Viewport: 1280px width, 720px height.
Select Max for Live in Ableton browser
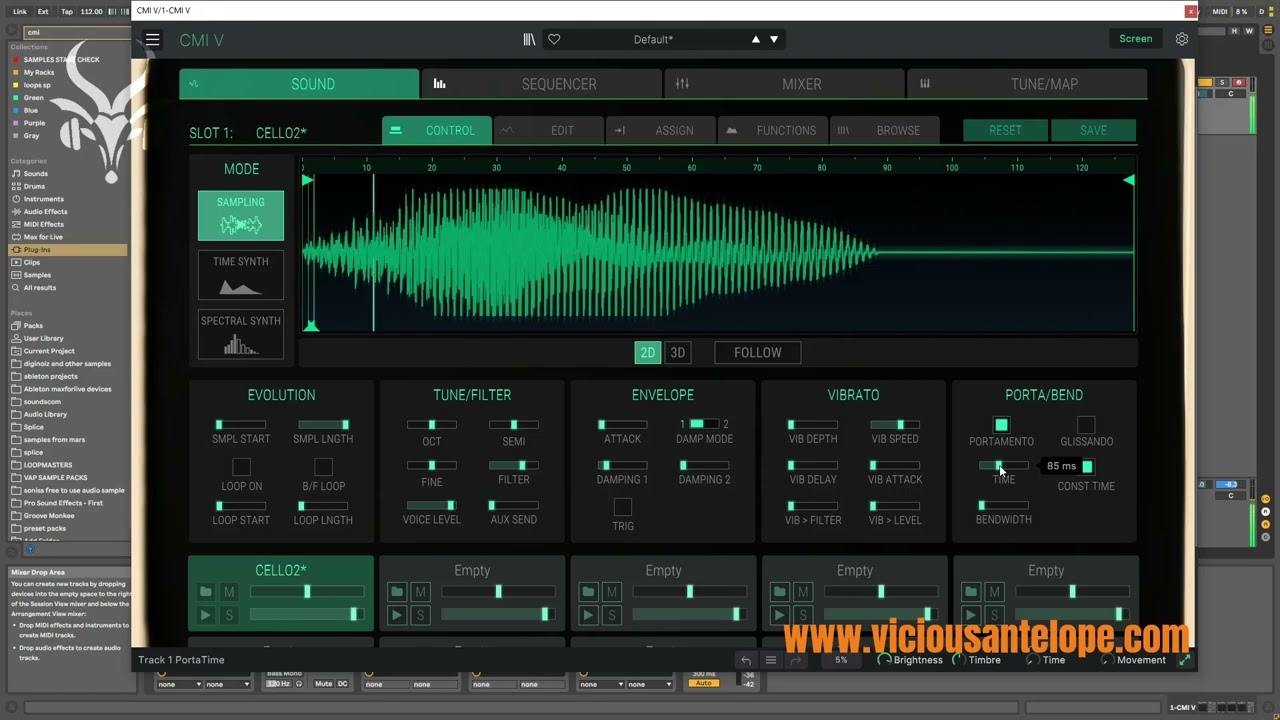(x=43, y=237)
